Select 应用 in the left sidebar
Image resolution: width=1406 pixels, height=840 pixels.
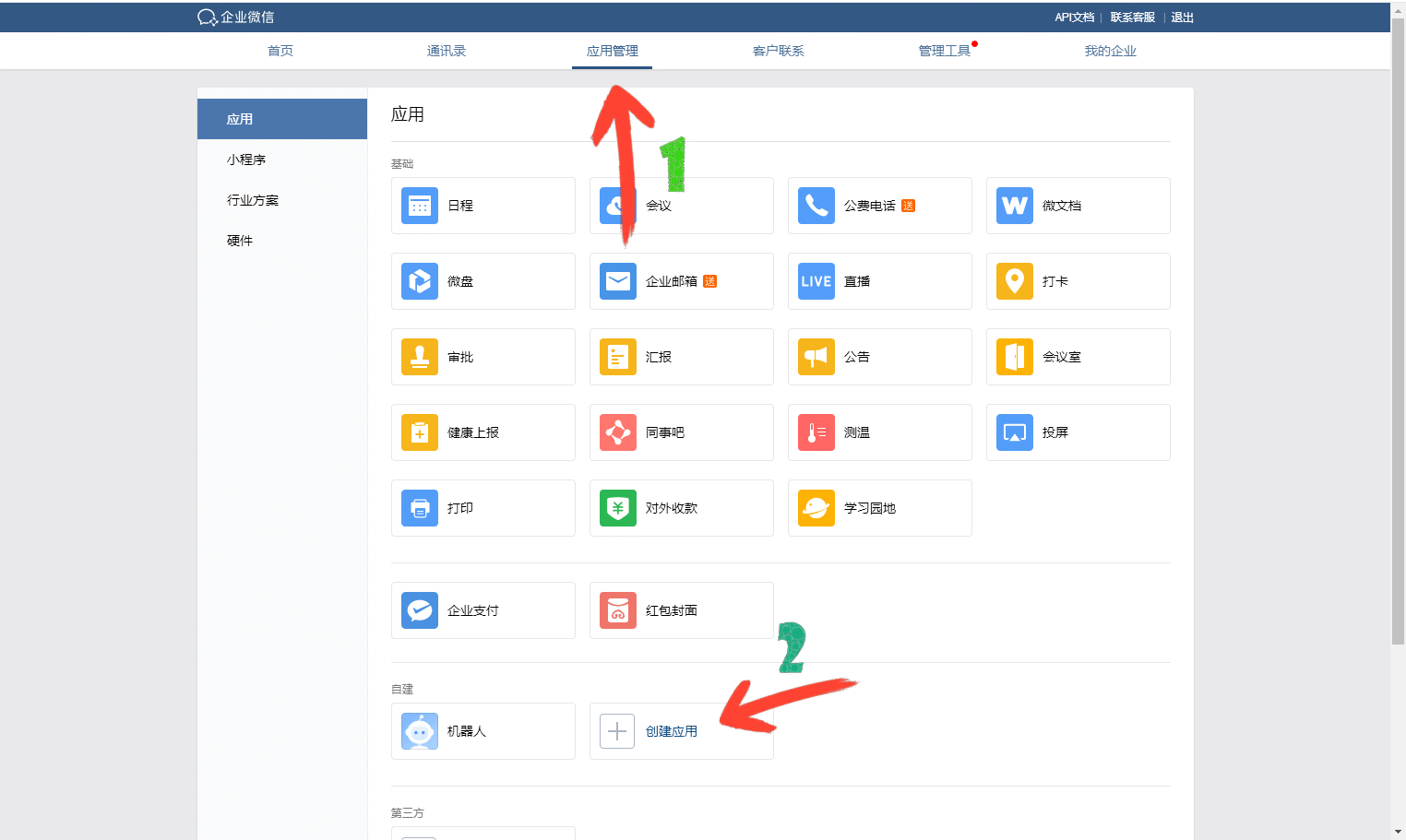coord(282,119)
